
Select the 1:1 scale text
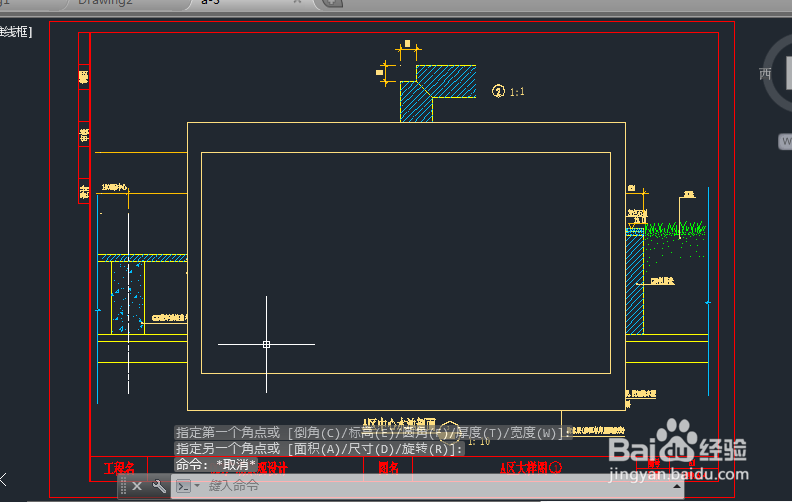point(517,92)
